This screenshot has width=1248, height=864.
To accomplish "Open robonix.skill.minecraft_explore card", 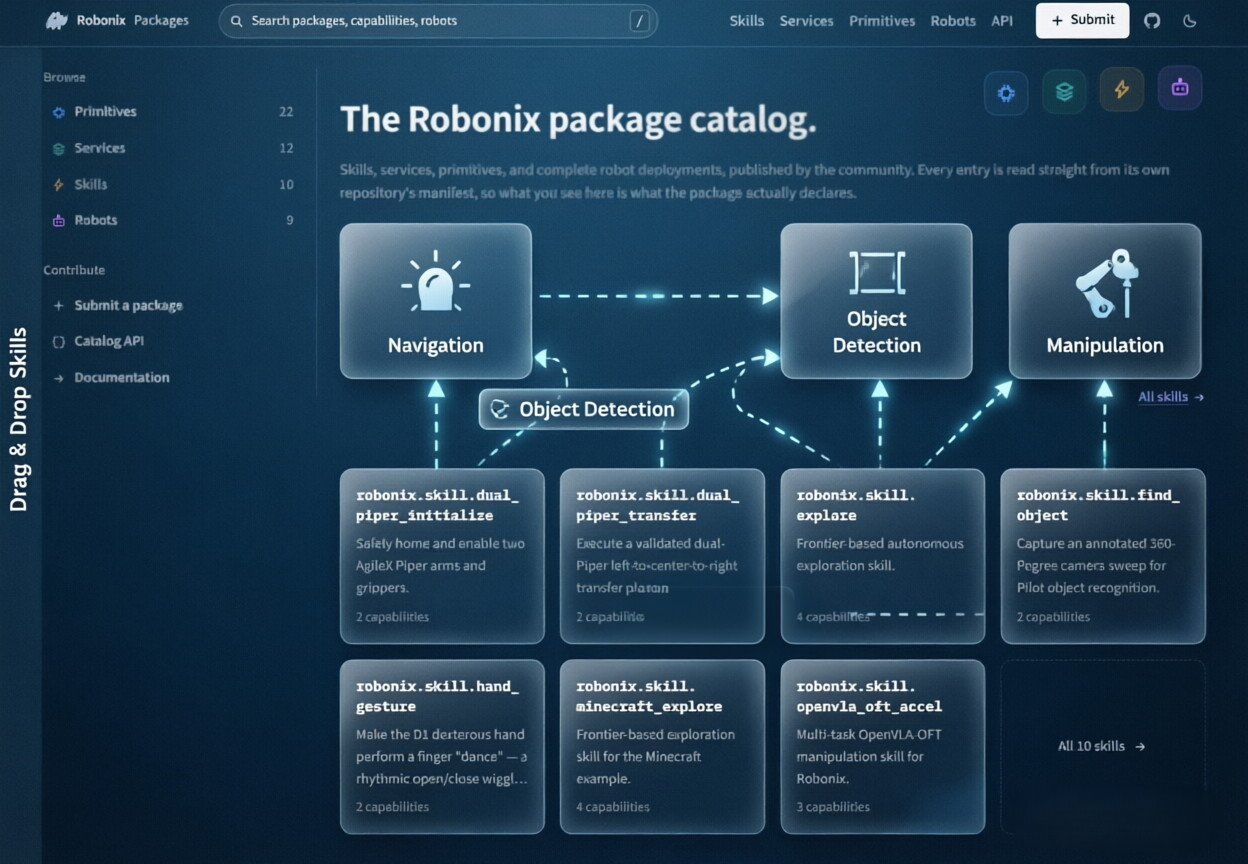I will (x=662, y=747).
